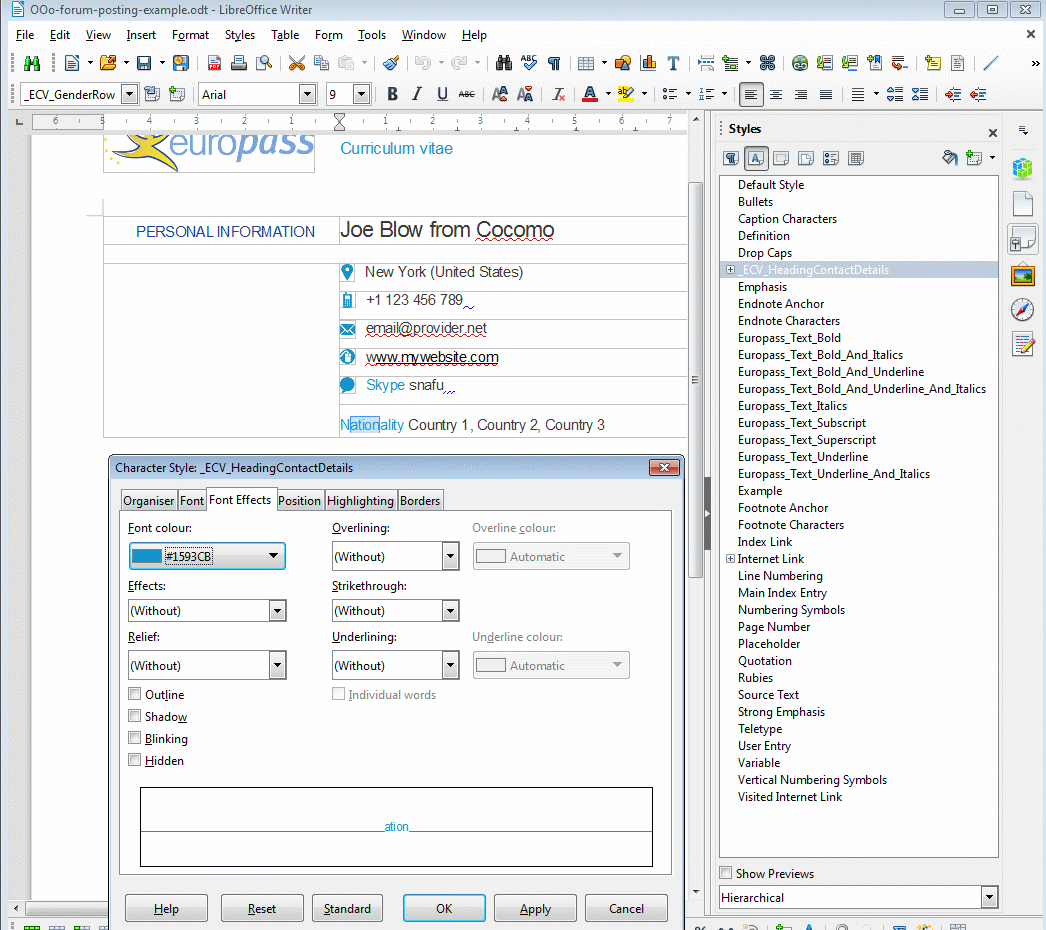This screenshot has height=930, width=1046.
Task: Click the Bold formatting icon
Action: [x=392, y=94]
